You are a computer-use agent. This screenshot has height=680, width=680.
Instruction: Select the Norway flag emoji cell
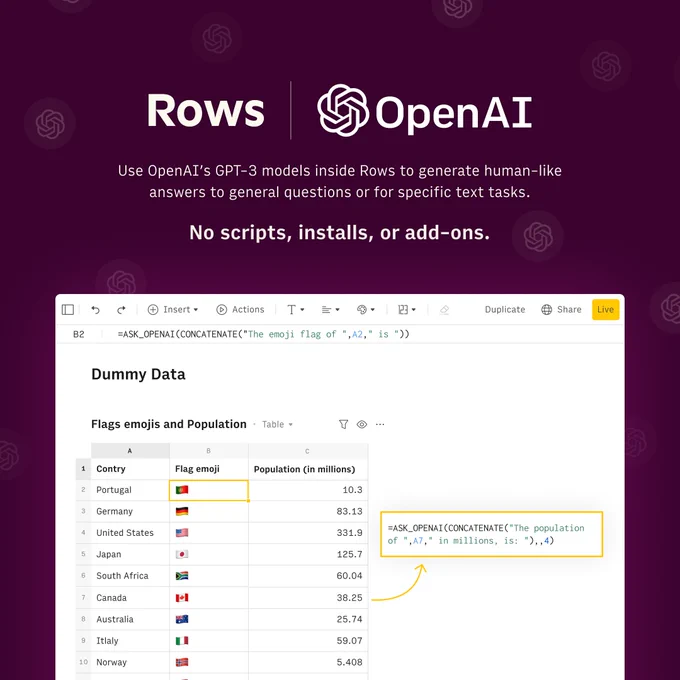(x=209, y=662)
